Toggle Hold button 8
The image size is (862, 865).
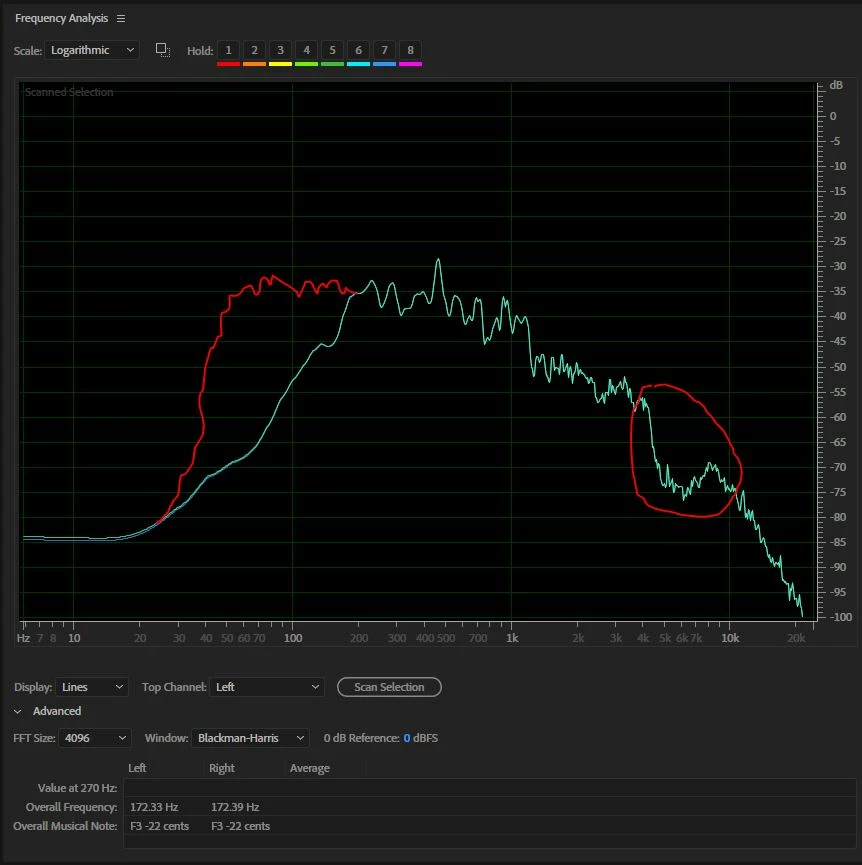[x=410, y=50]
